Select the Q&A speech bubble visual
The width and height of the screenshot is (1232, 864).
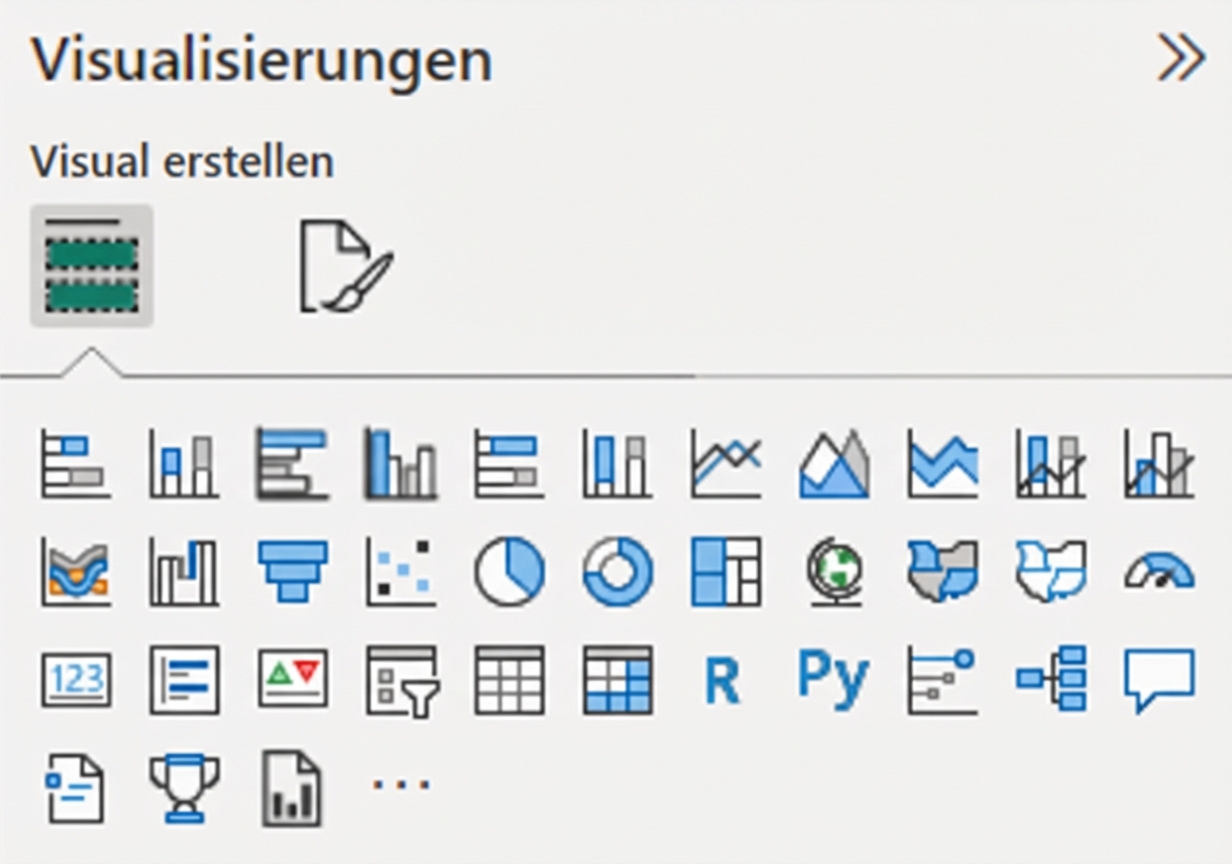click(x=1159, y=680)
